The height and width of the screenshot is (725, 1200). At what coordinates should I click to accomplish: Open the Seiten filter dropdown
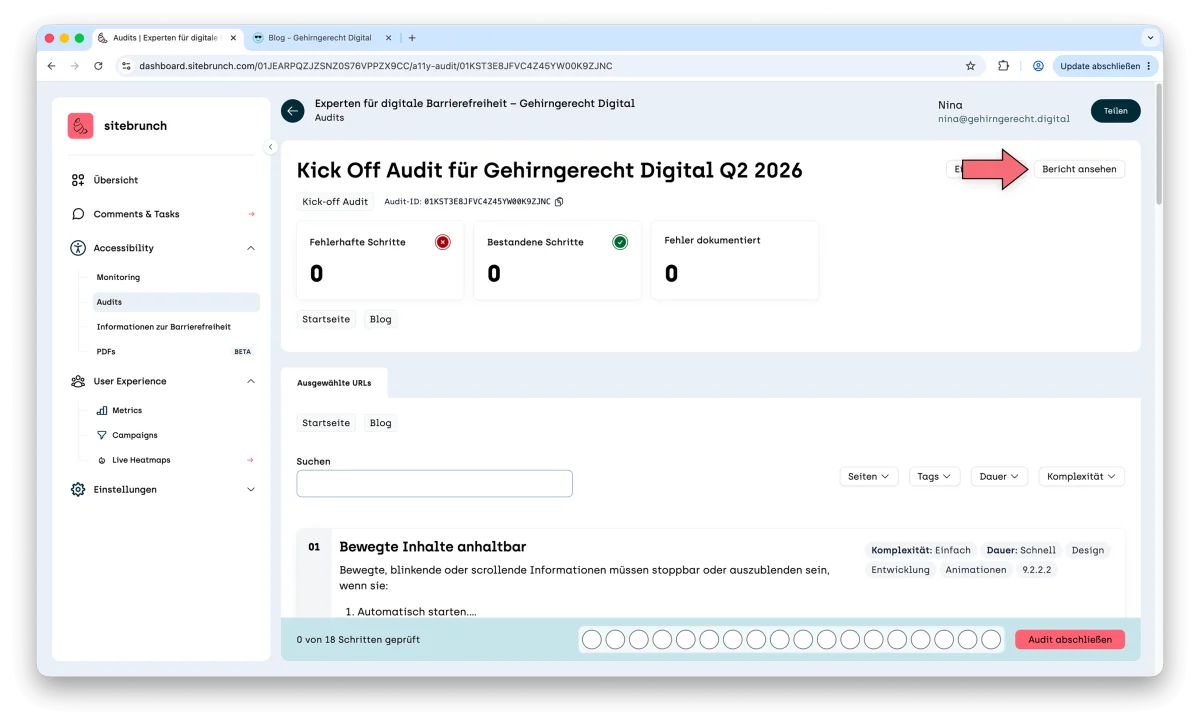point(869,477)
